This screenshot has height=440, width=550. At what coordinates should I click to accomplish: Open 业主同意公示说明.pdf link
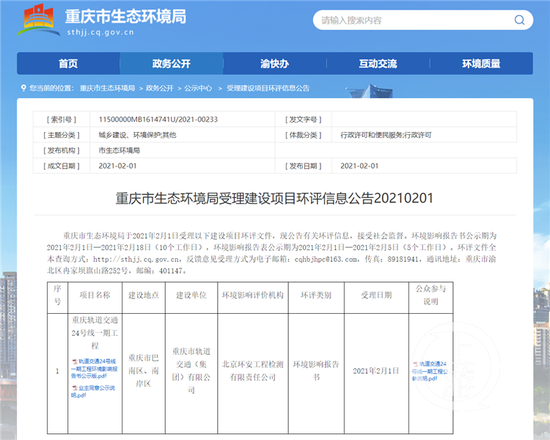tap(93, 391)
